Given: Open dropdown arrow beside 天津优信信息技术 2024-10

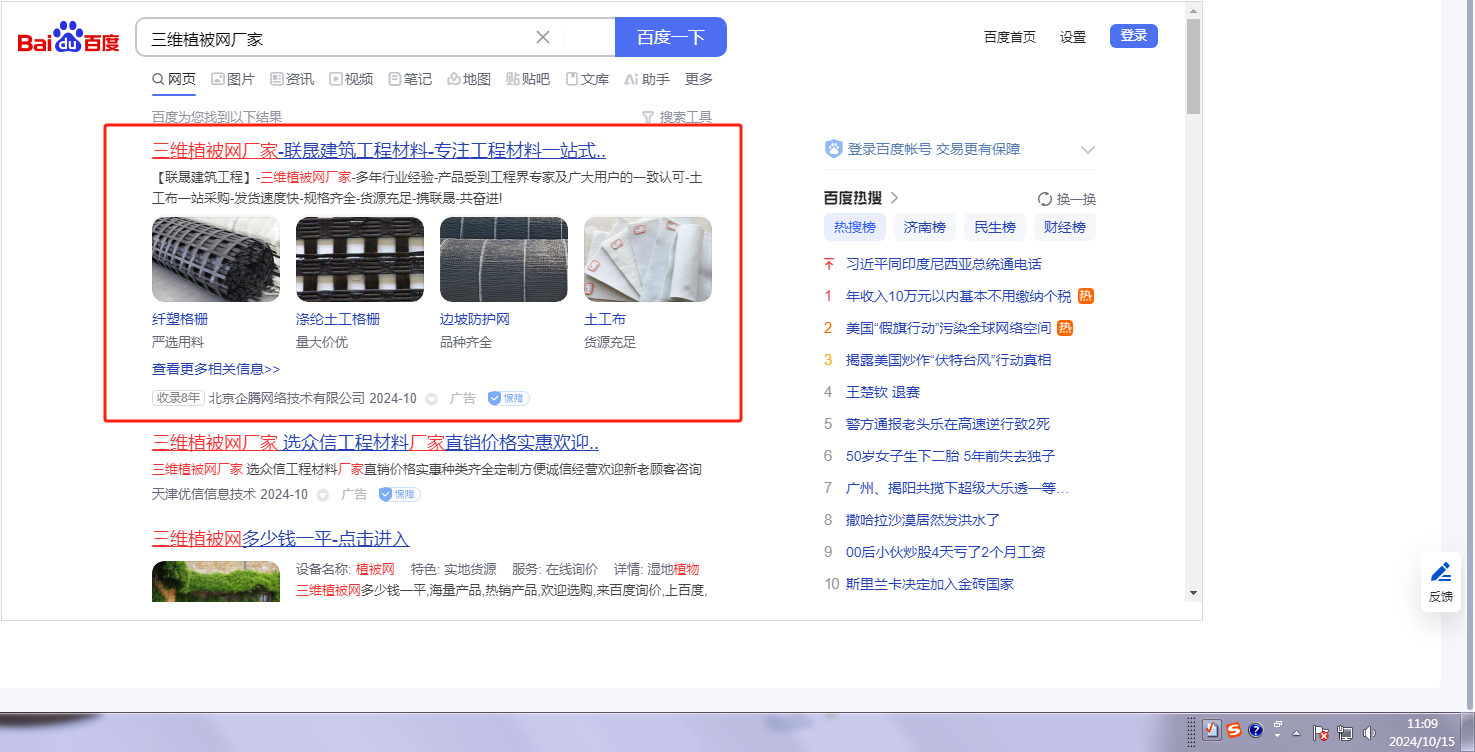Looking at the screenshot, I should (x=323, y=495).
